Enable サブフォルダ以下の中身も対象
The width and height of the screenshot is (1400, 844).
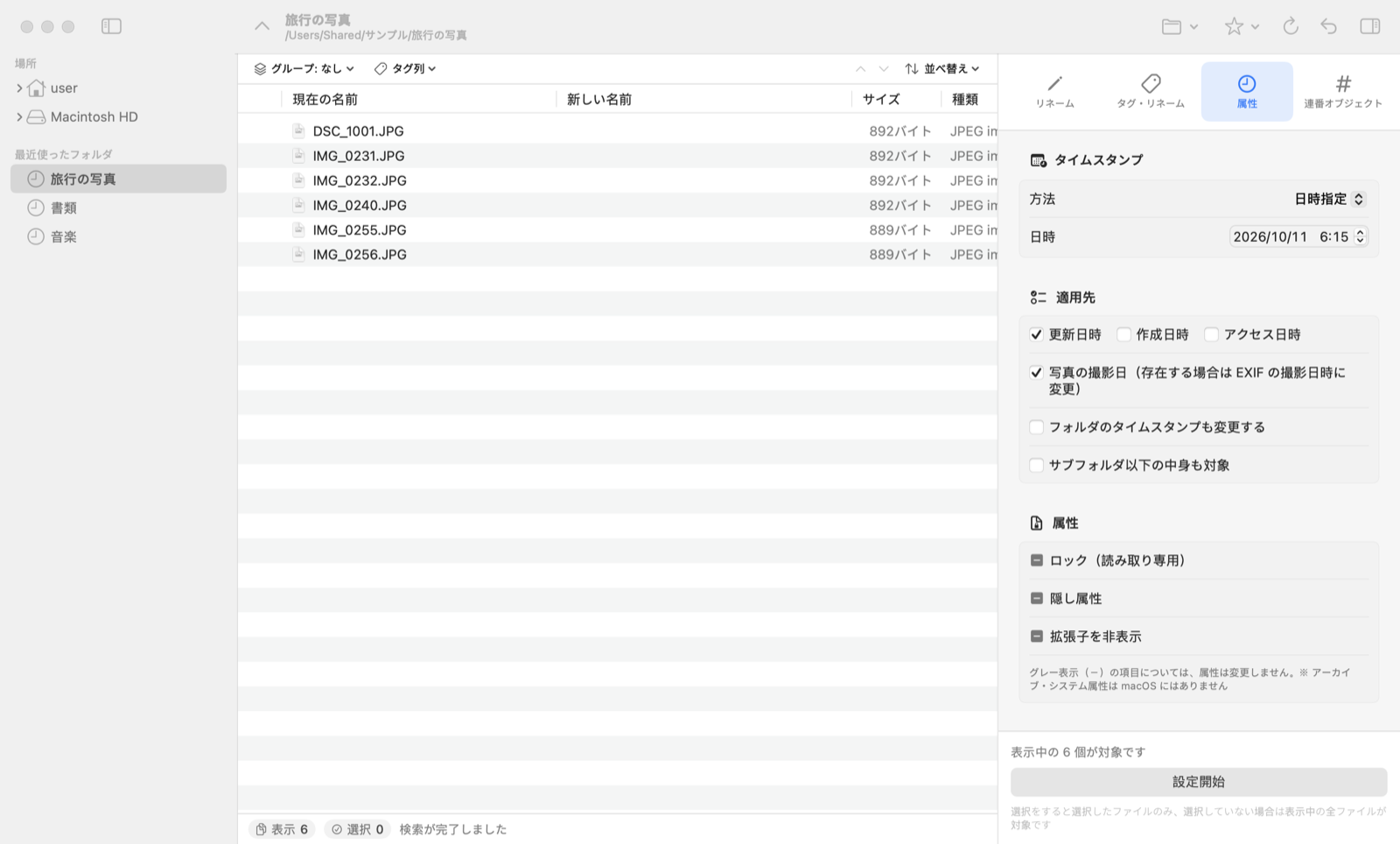1036,465
